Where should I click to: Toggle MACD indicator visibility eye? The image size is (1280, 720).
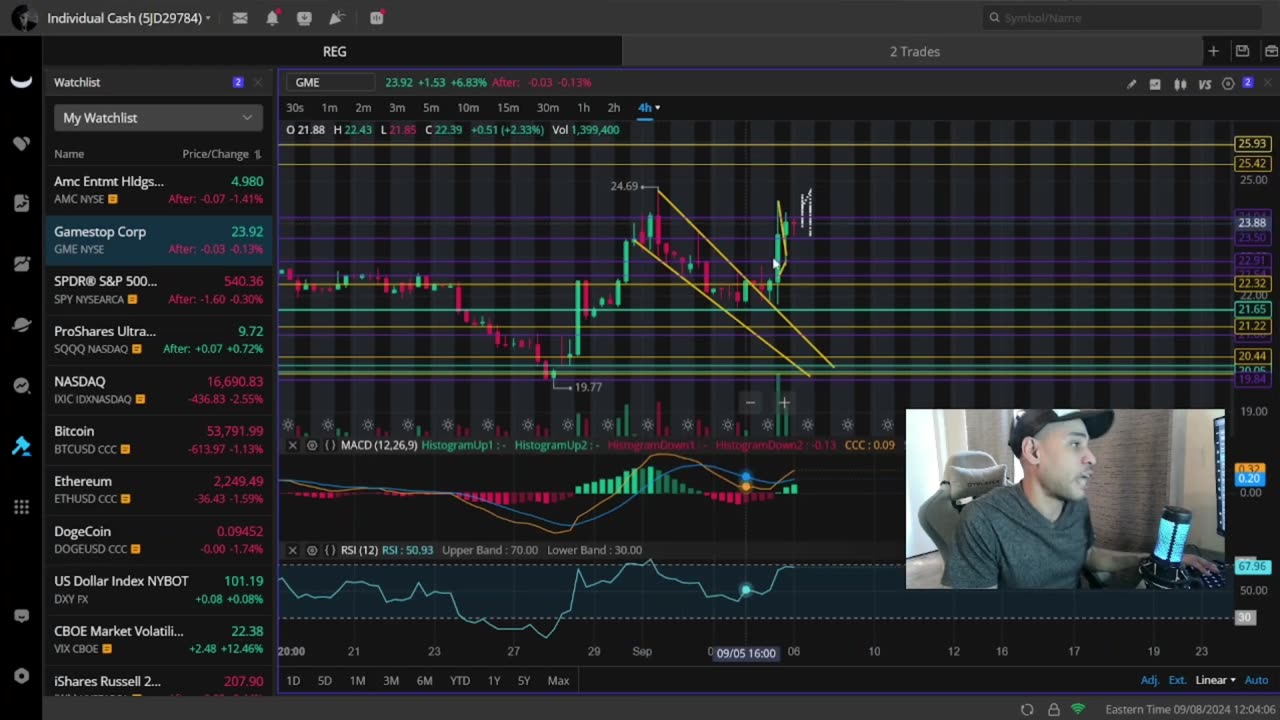312,445
